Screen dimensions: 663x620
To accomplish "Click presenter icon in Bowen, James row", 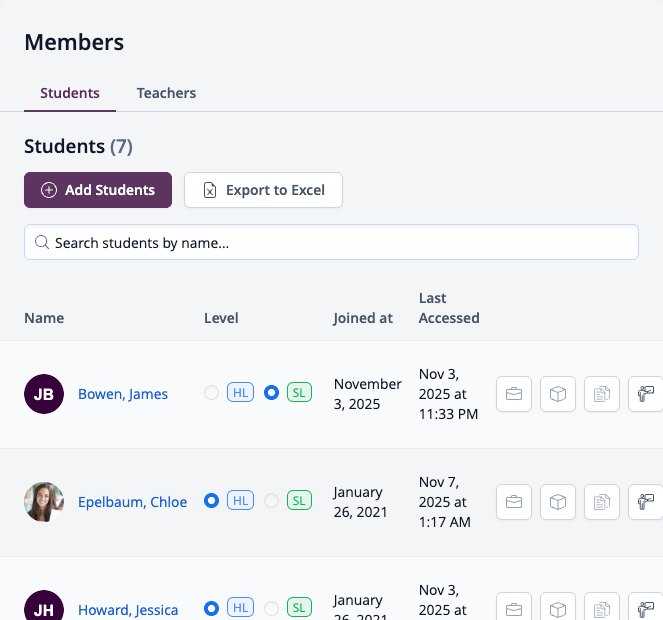I will 645,394.
